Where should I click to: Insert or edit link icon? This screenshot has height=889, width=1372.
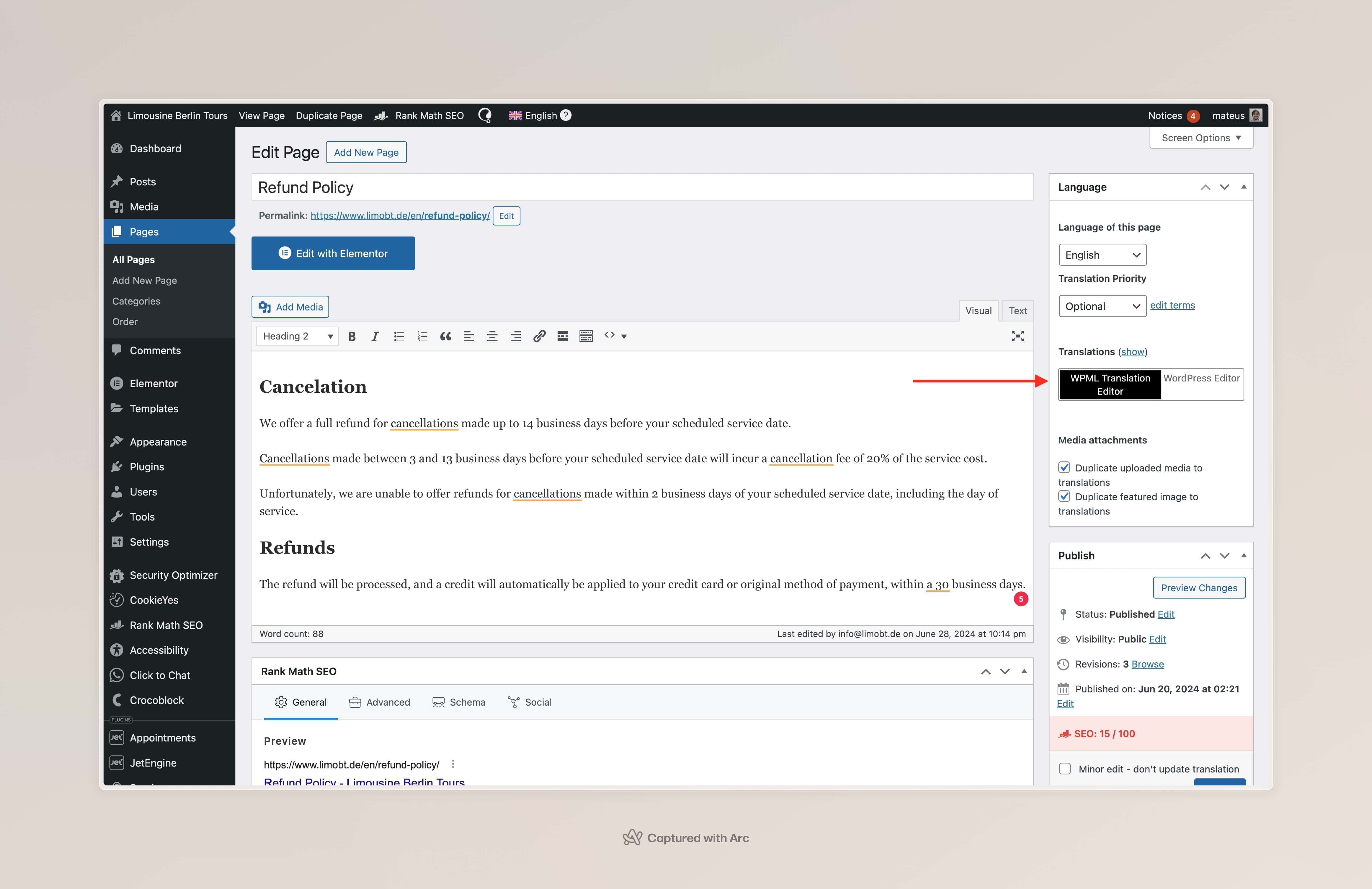tap(539, 336)
